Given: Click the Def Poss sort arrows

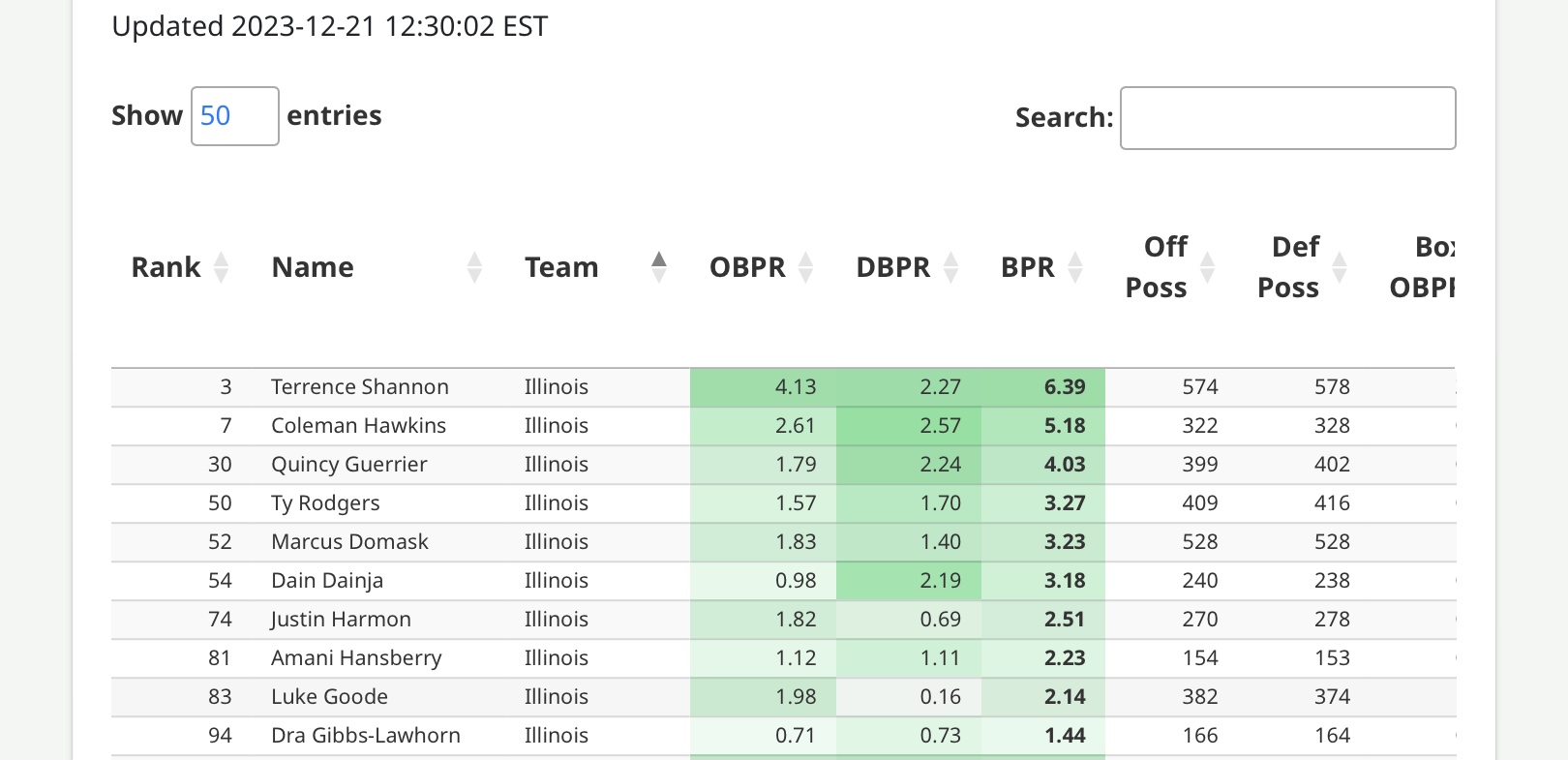Looking at the screenshot, I should (x=1340, y=267).
